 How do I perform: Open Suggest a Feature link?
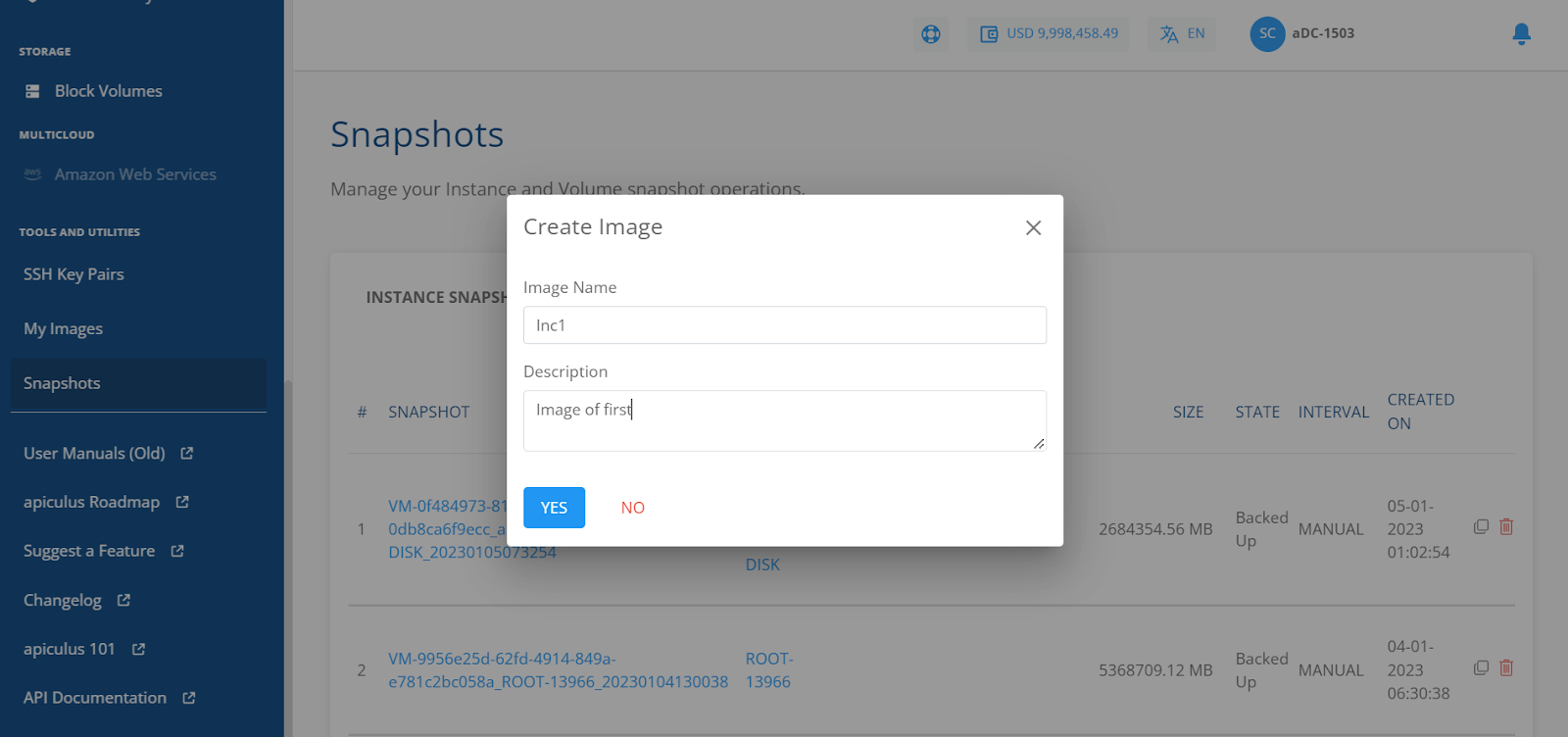point(89,552)
